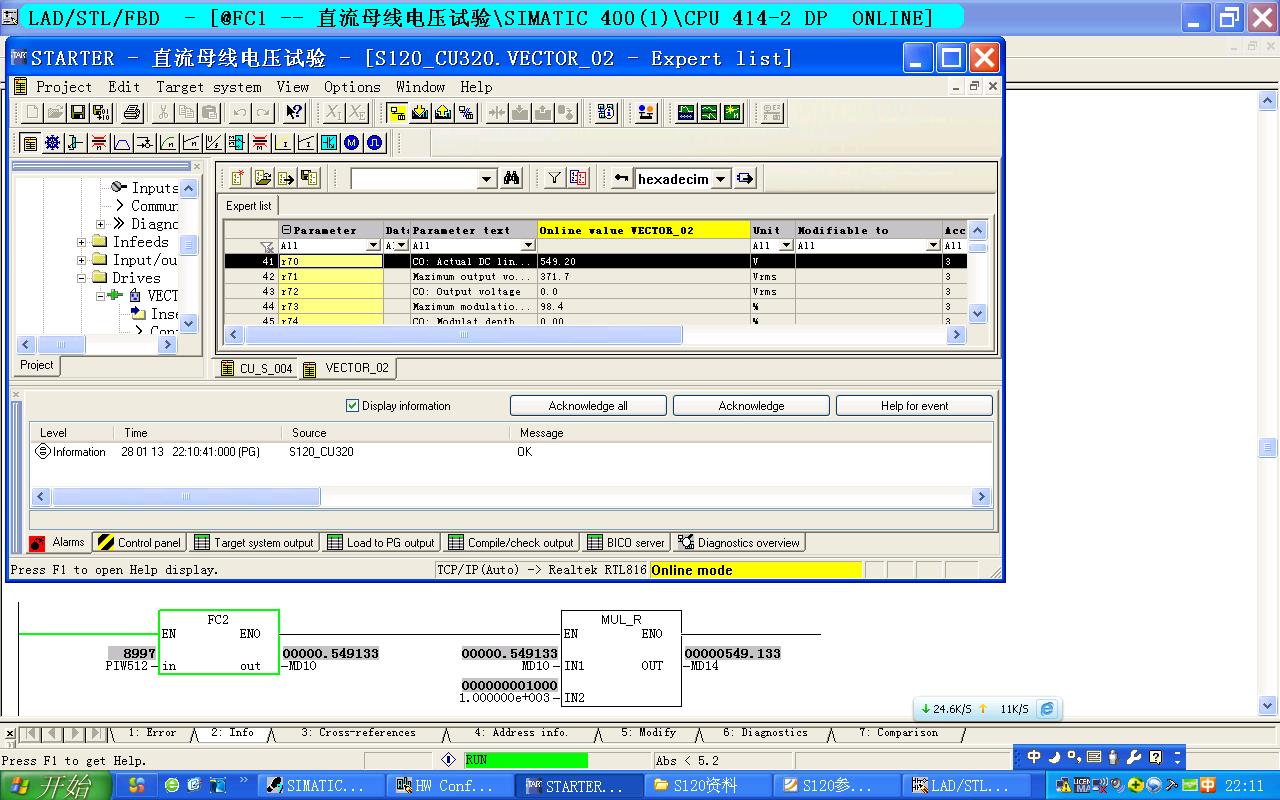The height and width of the screenshot is (800, 1280).
Task: Open the Project menu
Action: [64, 87]
